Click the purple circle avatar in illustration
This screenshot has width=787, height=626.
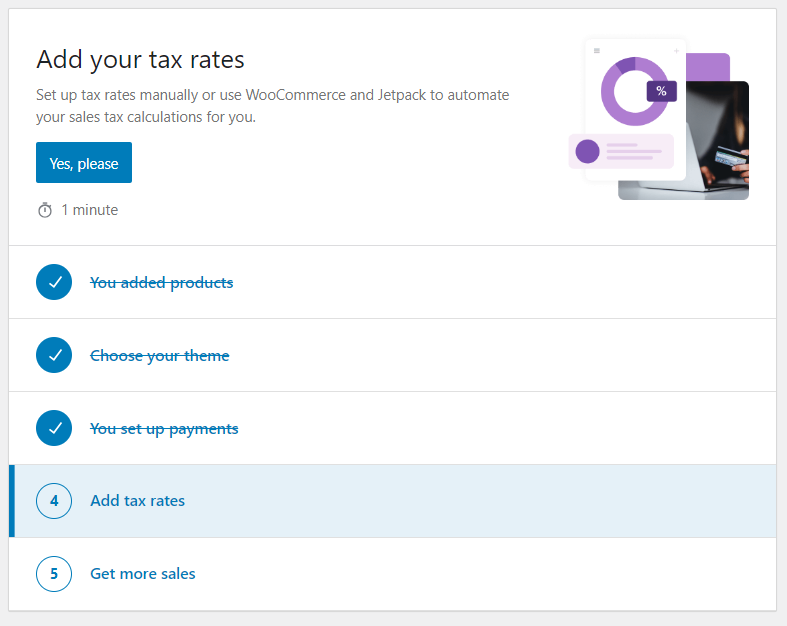point(587,151)
